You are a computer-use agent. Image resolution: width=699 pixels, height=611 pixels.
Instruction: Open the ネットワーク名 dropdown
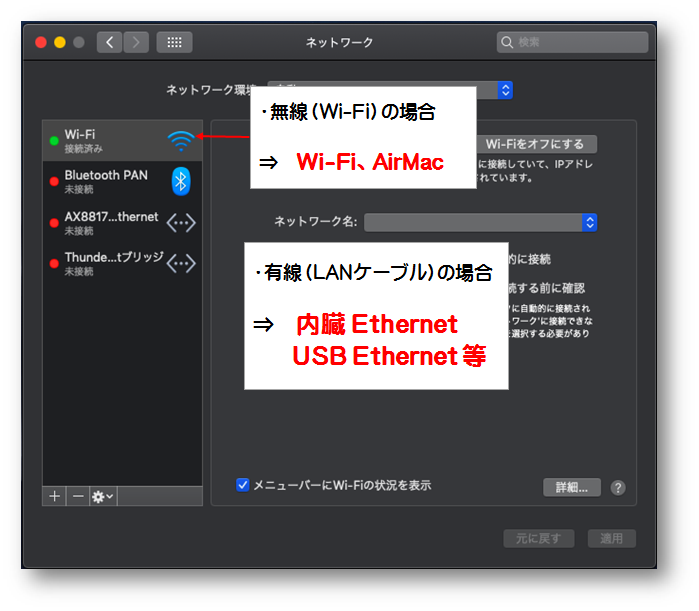[481, 222]
